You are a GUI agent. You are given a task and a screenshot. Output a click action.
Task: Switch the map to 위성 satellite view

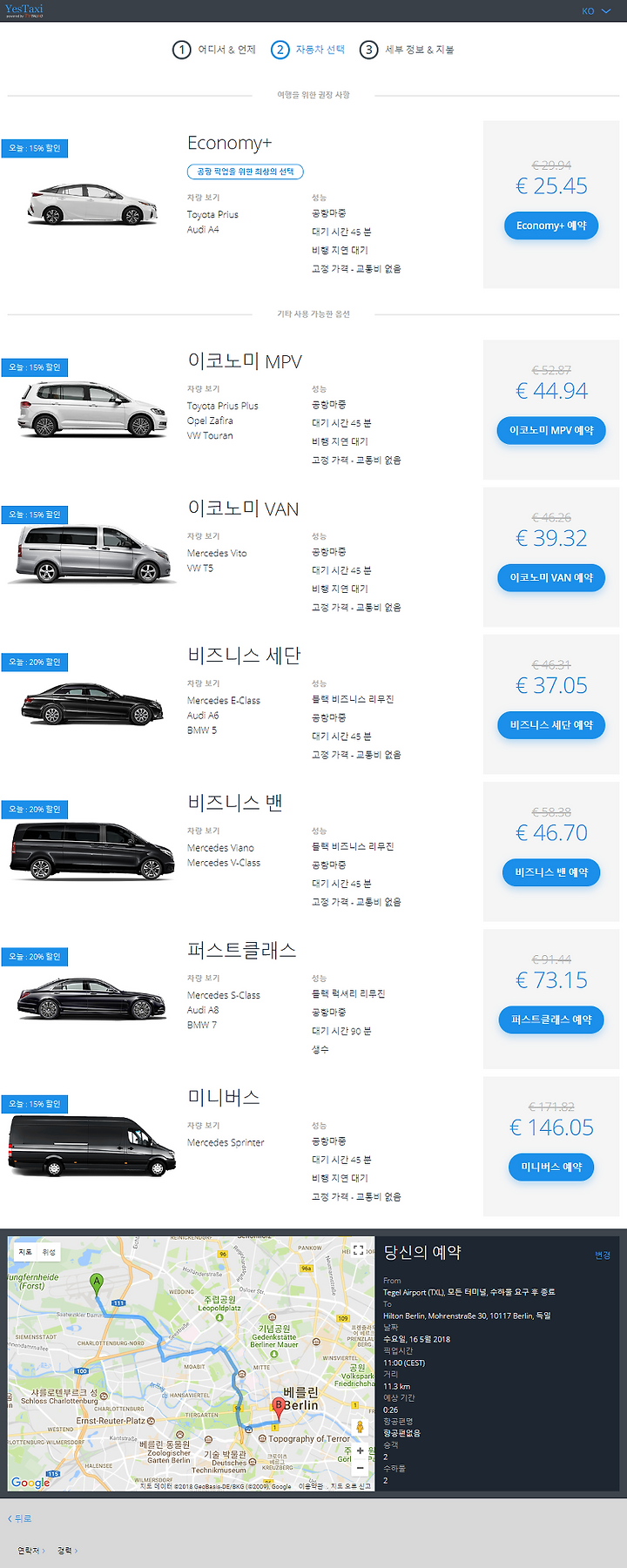tap(49, 1252)
